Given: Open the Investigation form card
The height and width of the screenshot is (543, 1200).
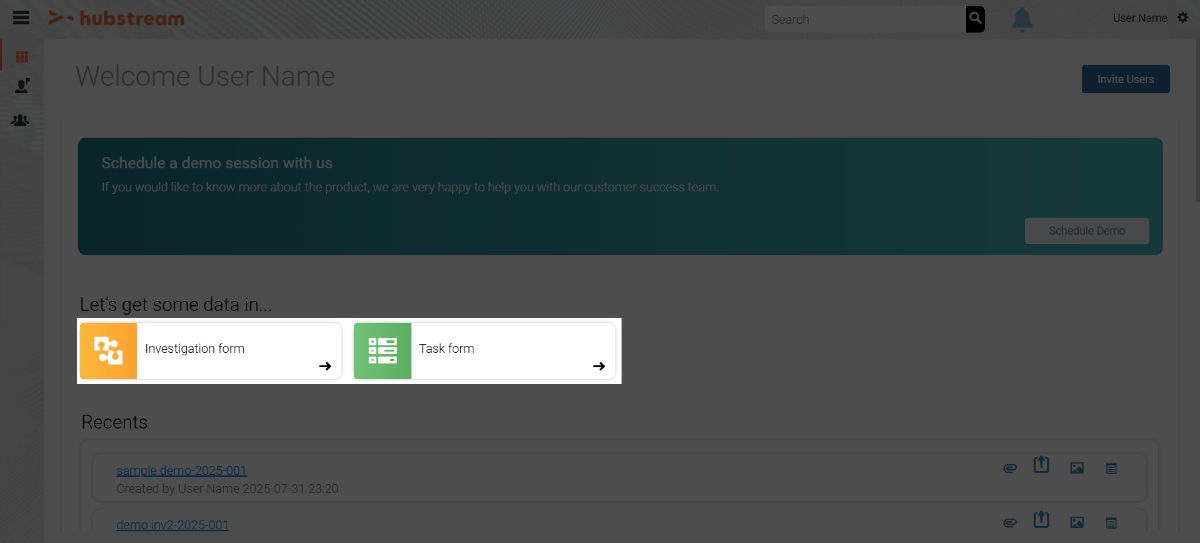Looking at the screenshot, I should pyautogui.click(x=211, y=351).
